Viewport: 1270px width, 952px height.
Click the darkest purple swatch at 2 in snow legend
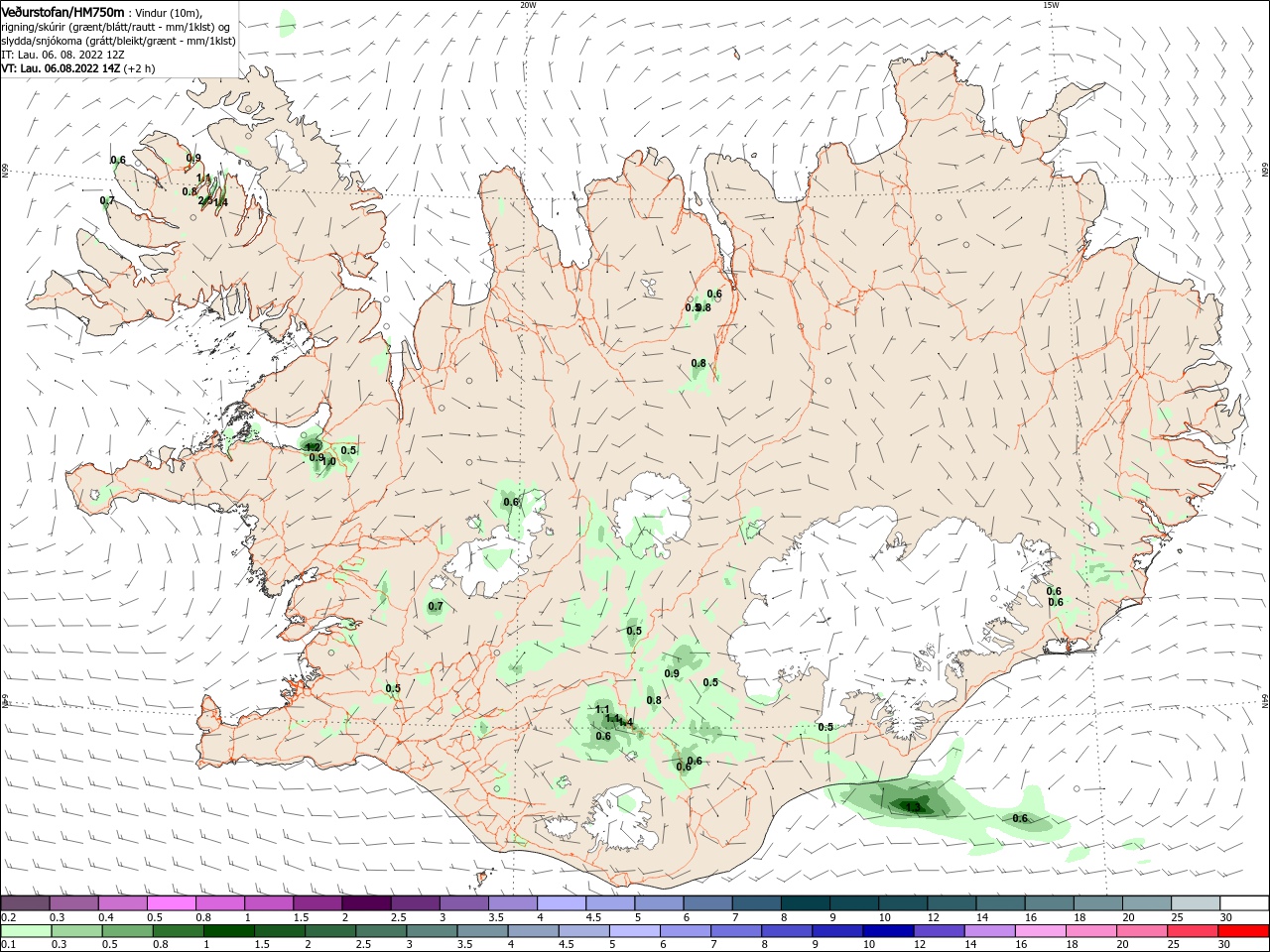coord(366,903)
